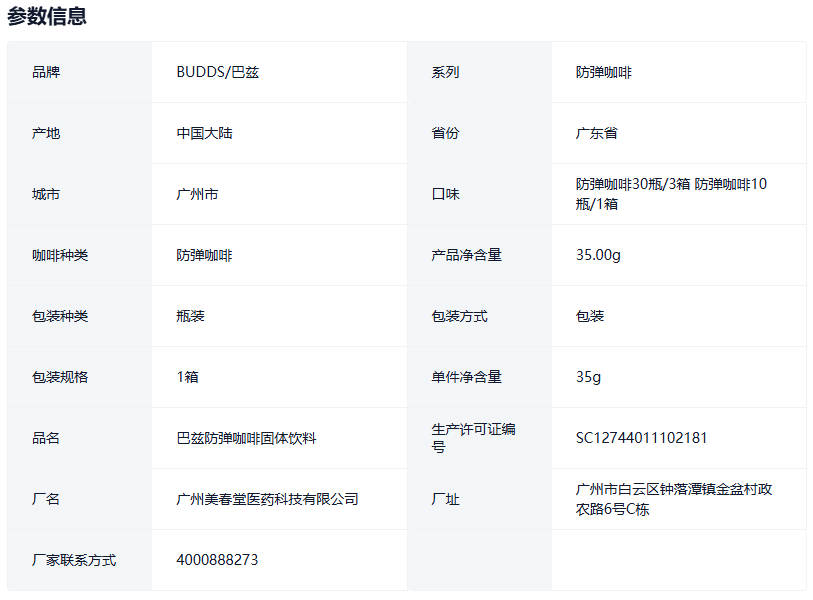The image size is (813, 600).
Task: Click the SC12744011102181 license number
Action: [641, 438]
